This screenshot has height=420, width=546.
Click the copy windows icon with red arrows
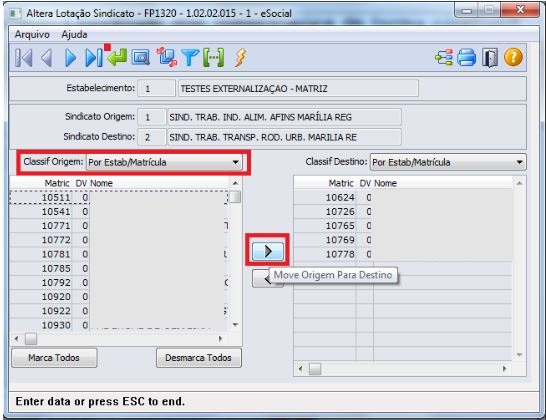(x=167, y=57)
